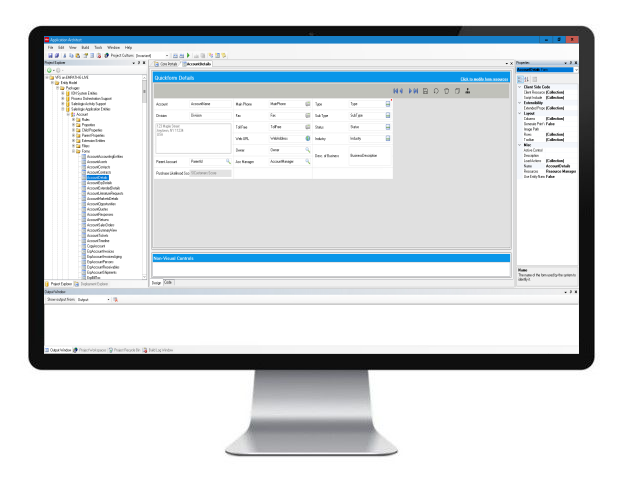Screen dimensions: 627x500
Task: Click the green Run/Build arrow in toolbar
Action: 188,56
